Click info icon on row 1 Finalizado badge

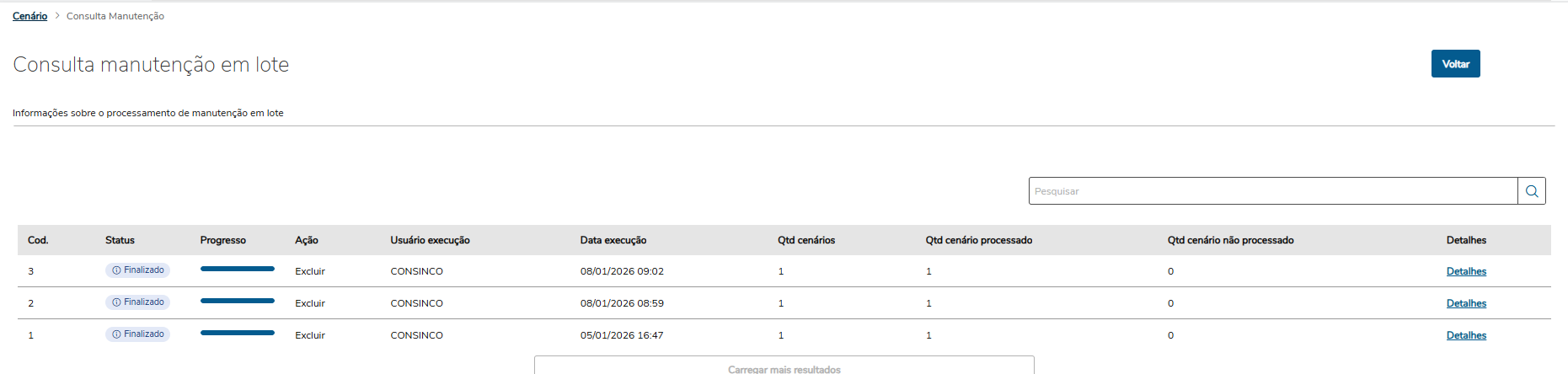[x=116, y=334]
